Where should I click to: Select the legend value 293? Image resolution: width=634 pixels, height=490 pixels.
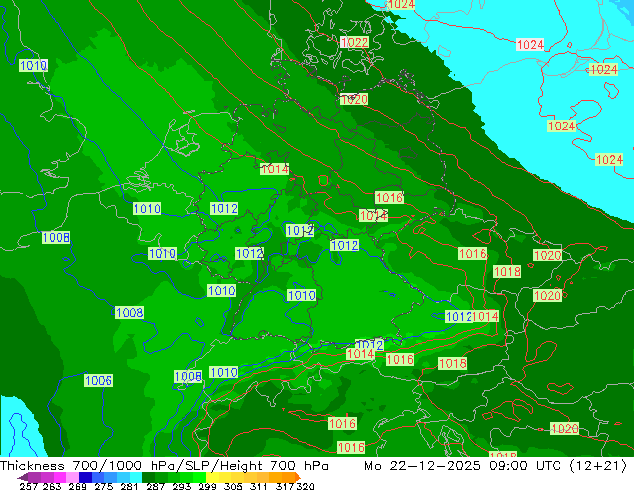tap(182, 486)
